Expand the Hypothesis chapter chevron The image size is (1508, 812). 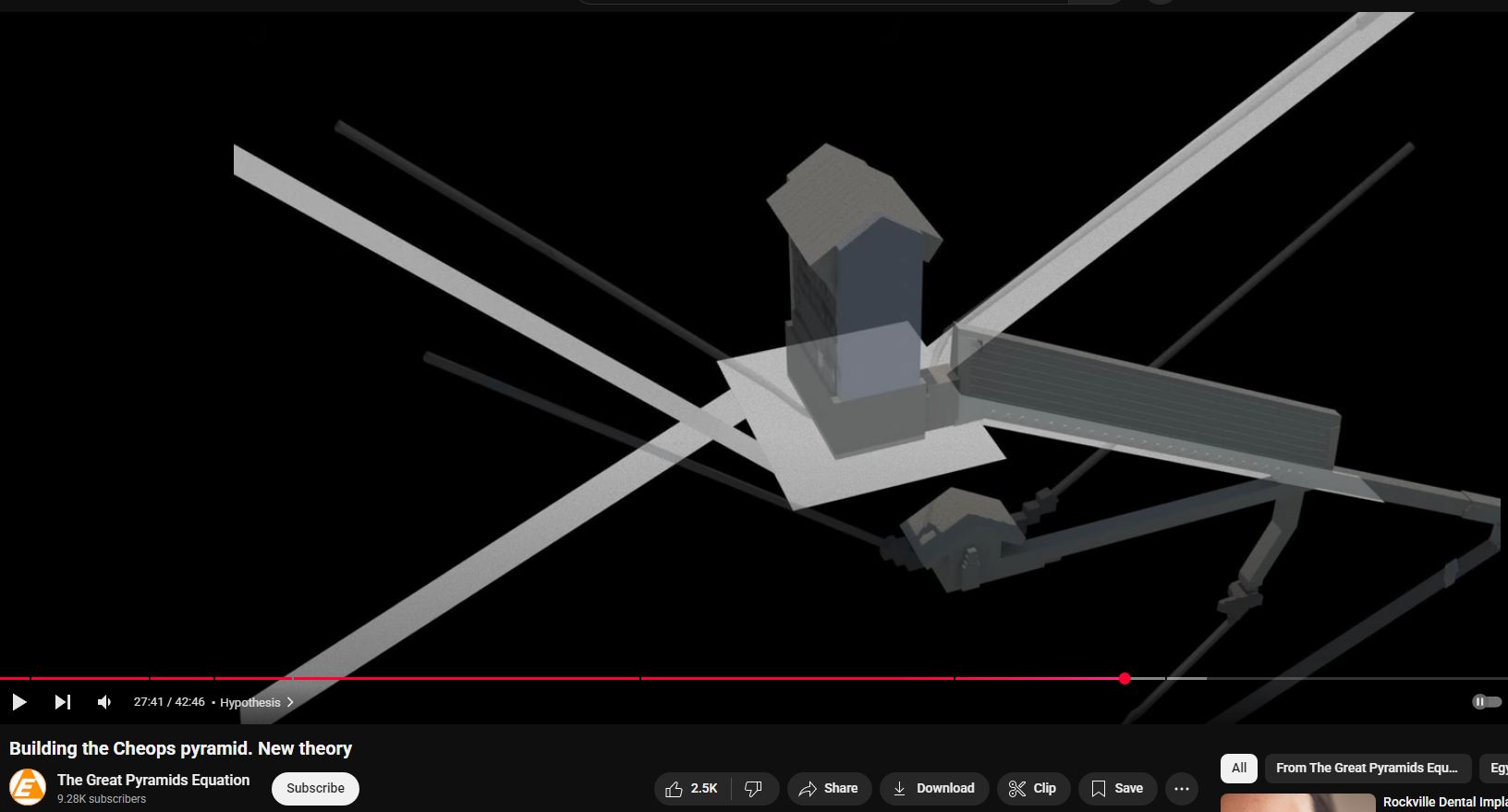[290, 702]
